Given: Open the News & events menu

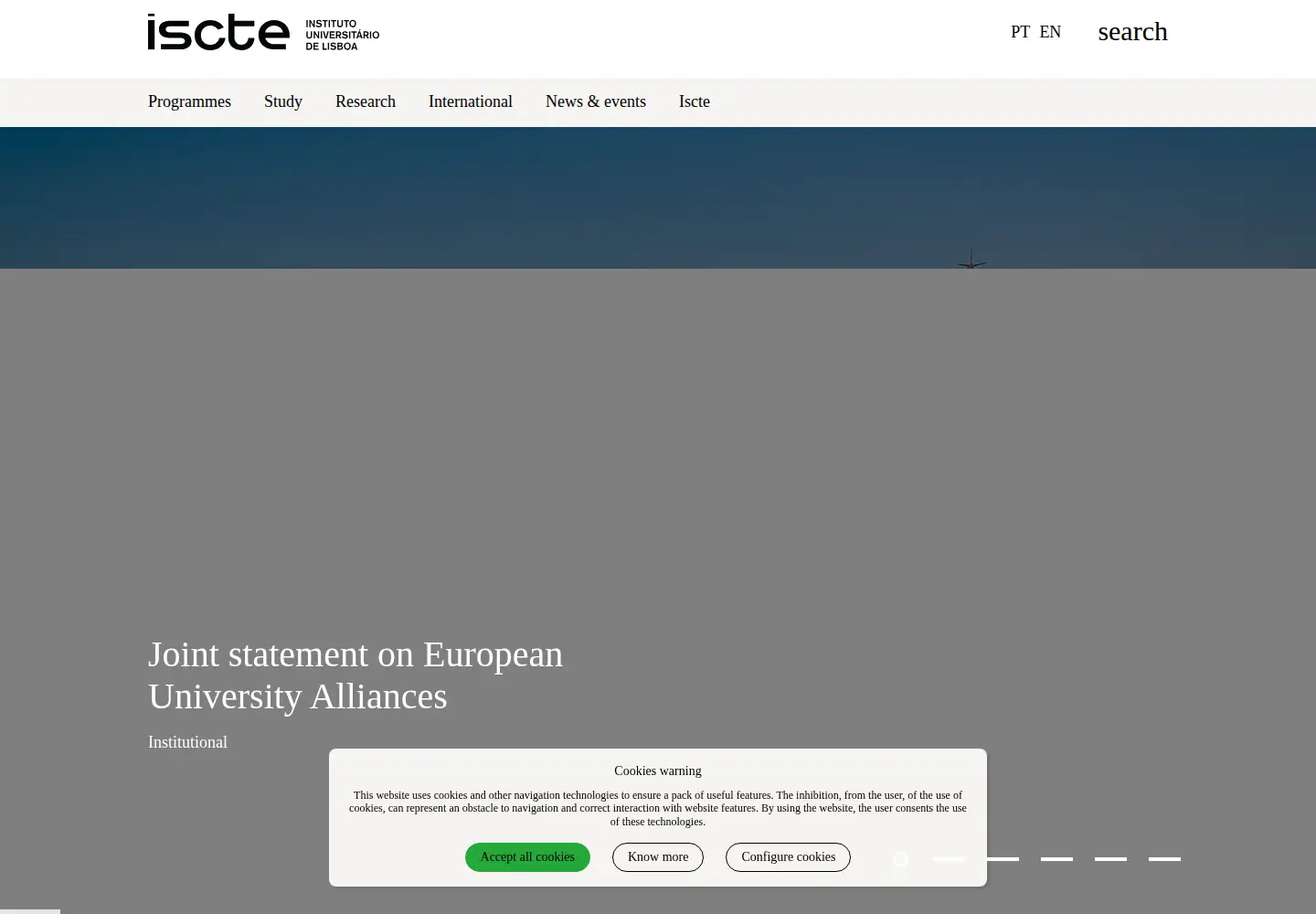Looking at the screenshot, I should (x=596, y=101).
